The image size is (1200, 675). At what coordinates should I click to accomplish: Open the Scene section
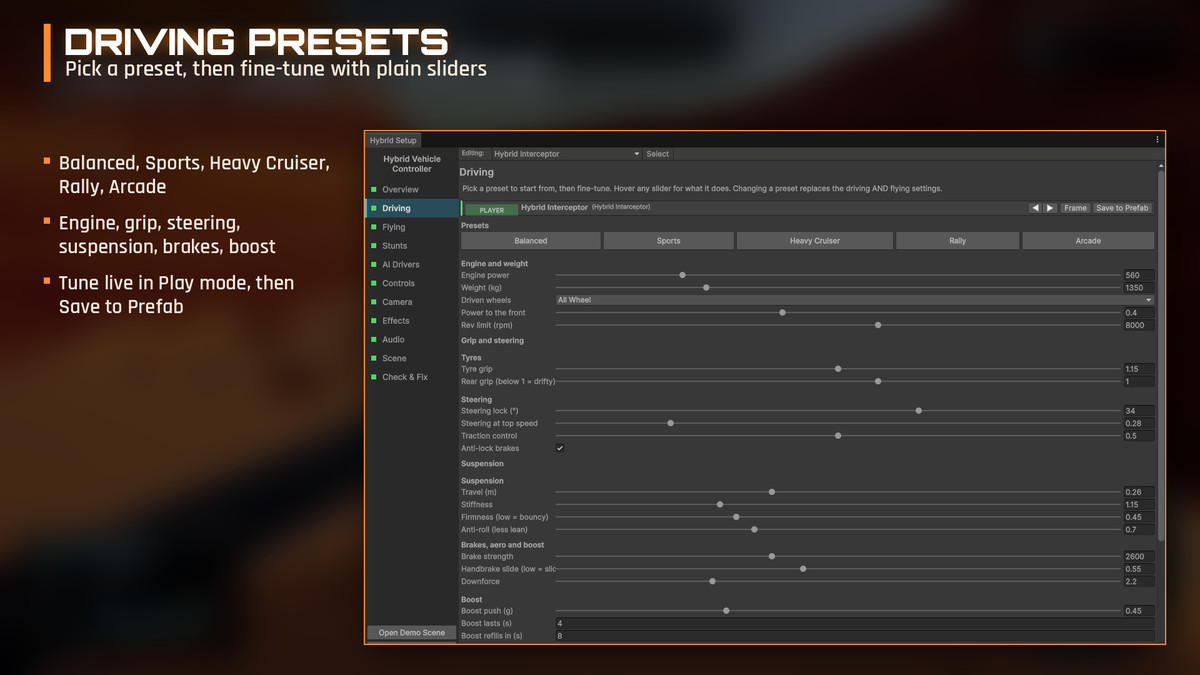point(411,358)
